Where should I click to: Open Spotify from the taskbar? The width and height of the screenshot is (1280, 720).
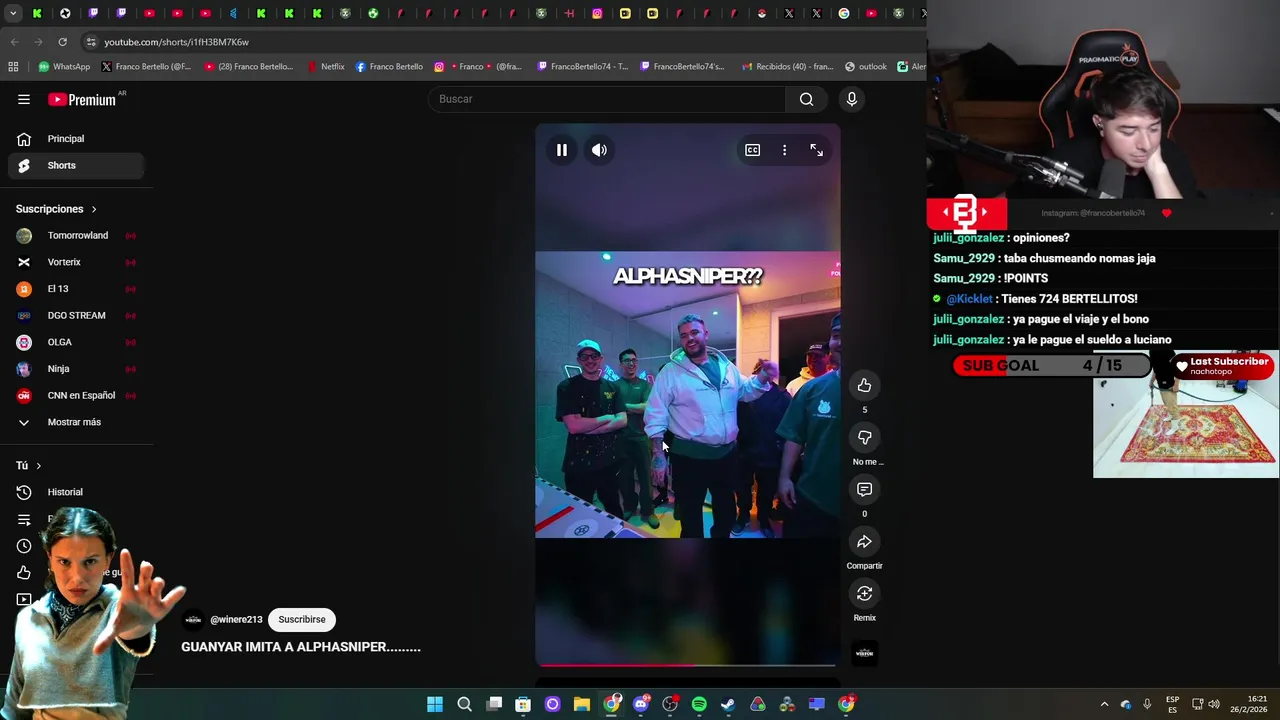[x=699, y=704]
